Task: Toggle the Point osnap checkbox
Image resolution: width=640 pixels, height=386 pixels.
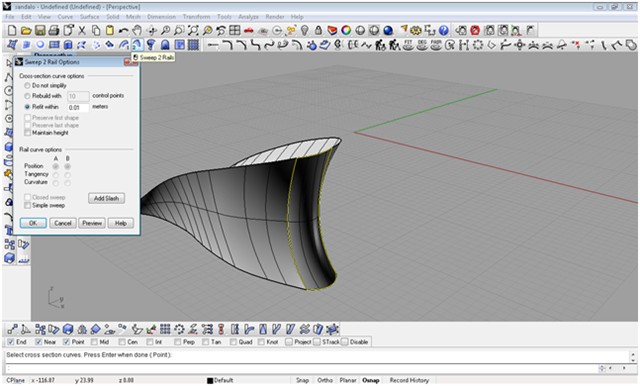Action: tap(67, 342)
